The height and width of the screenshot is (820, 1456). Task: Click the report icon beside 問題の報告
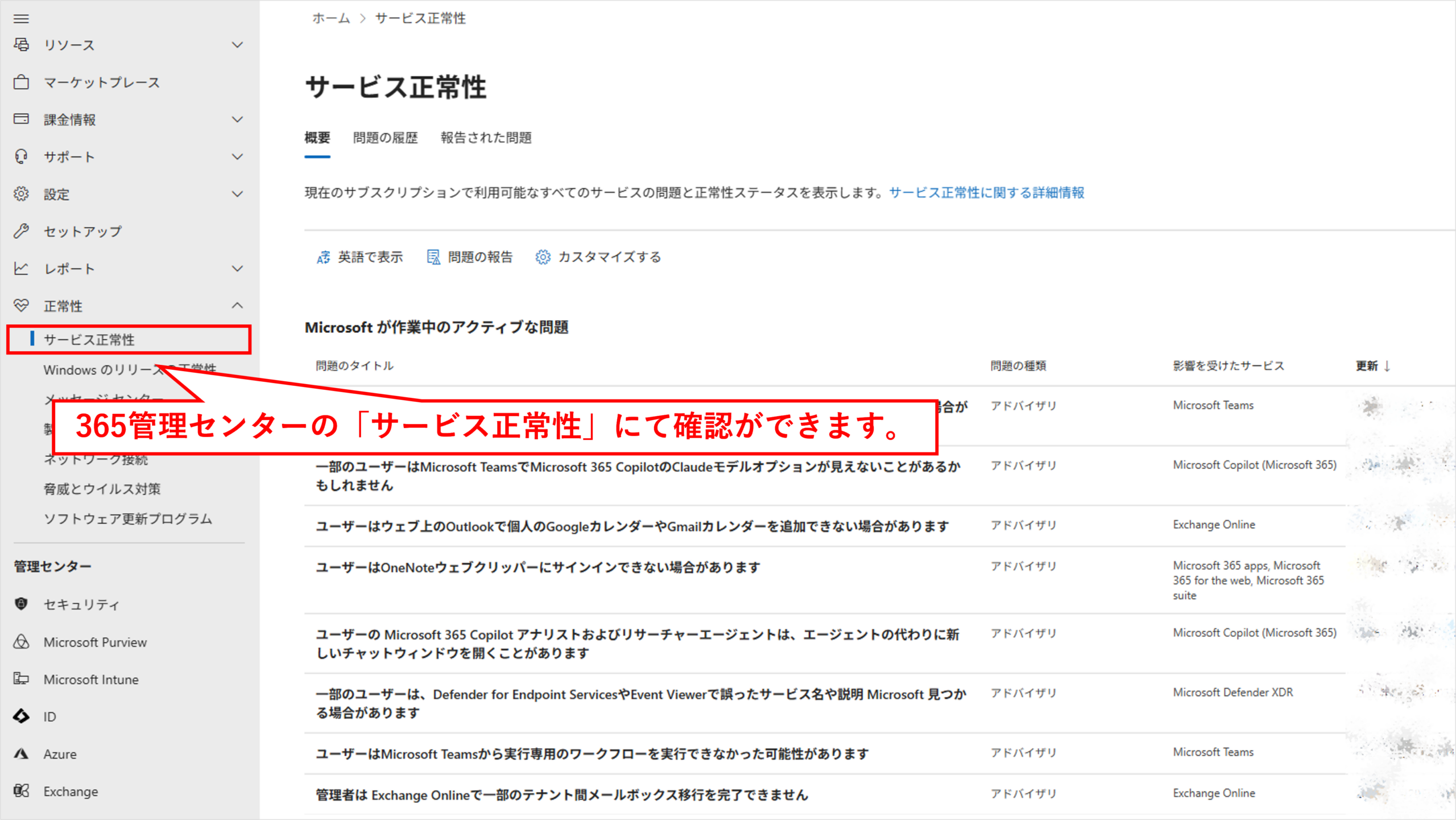[433, 257]
